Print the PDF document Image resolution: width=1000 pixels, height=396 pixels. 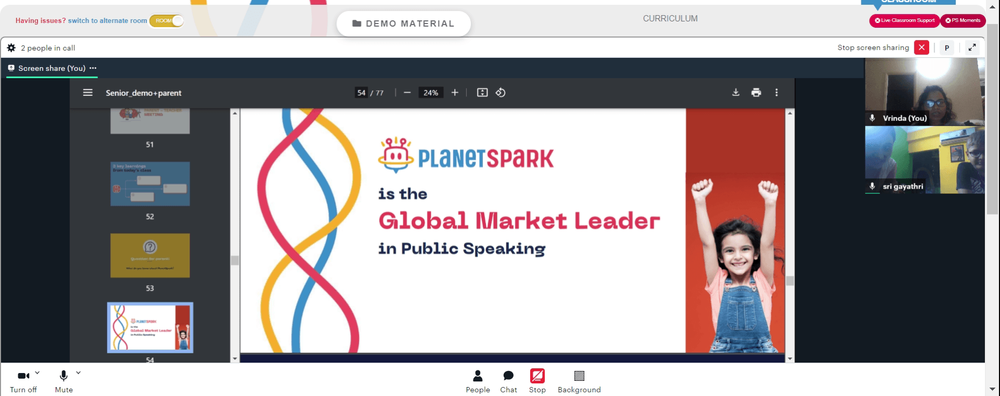coord(756,92)
